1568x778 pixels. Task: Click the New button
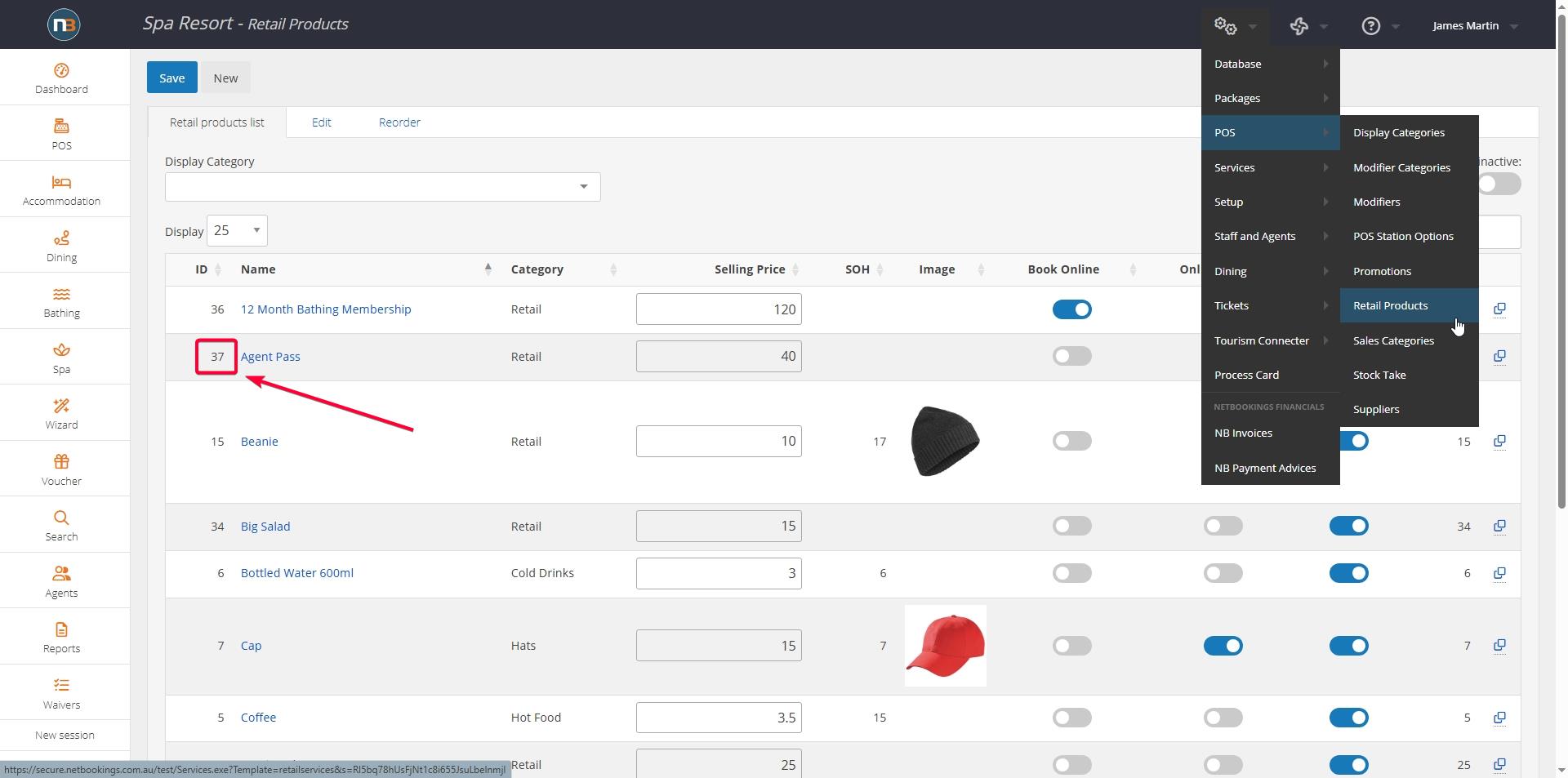tap(225, 78)
